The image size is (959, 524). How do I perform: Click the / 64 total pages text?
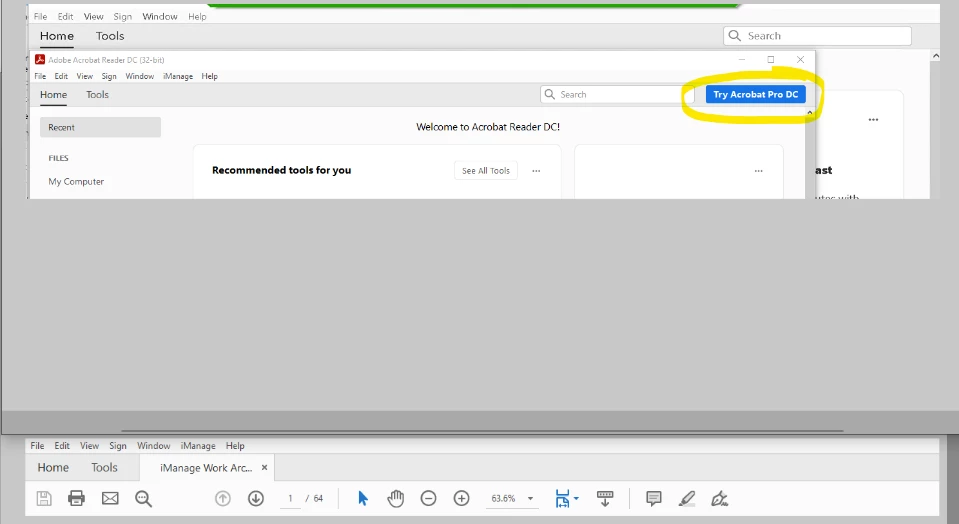(314, 498)
